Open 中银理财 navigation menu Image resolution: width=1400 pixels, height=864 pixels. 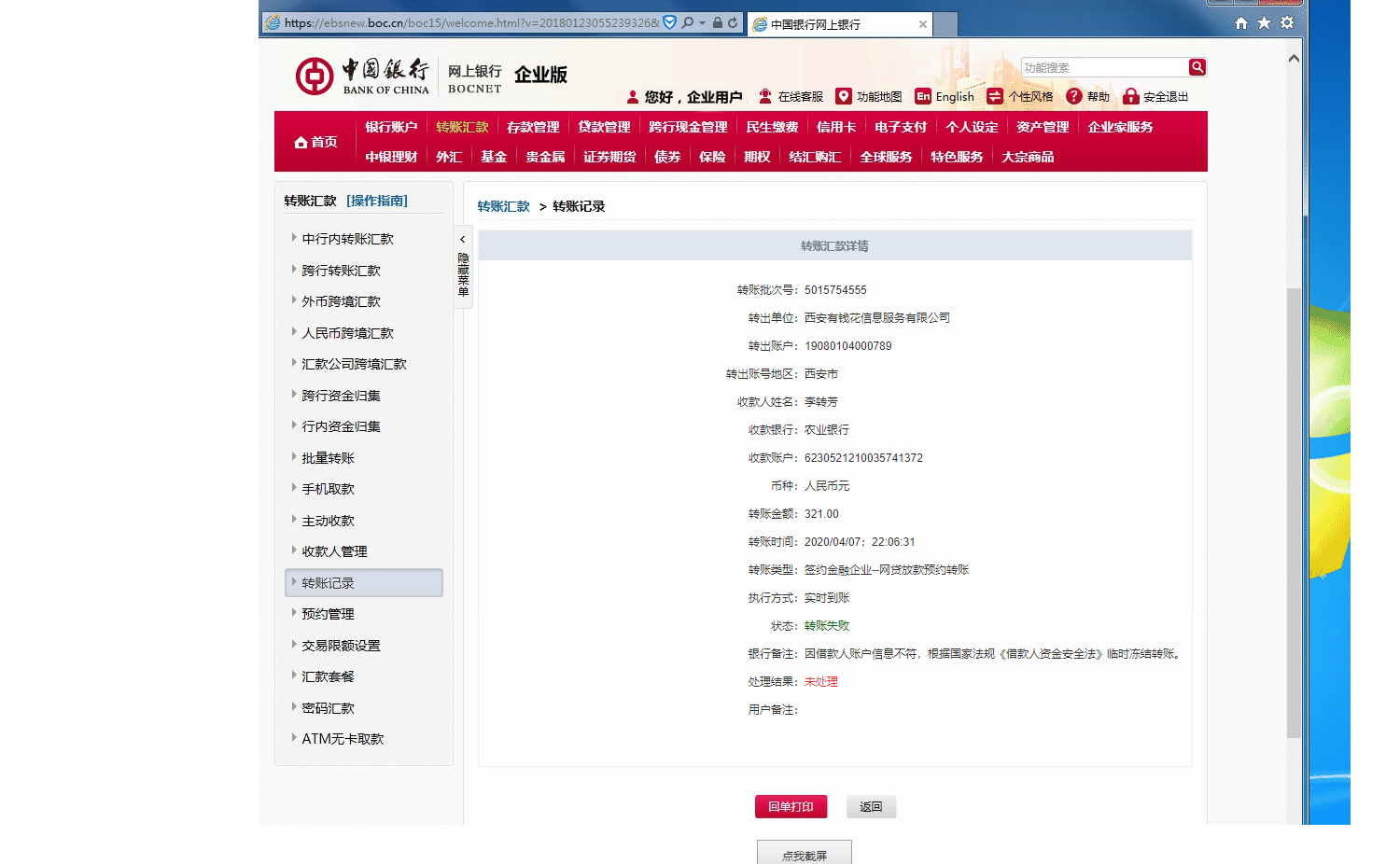391,157
